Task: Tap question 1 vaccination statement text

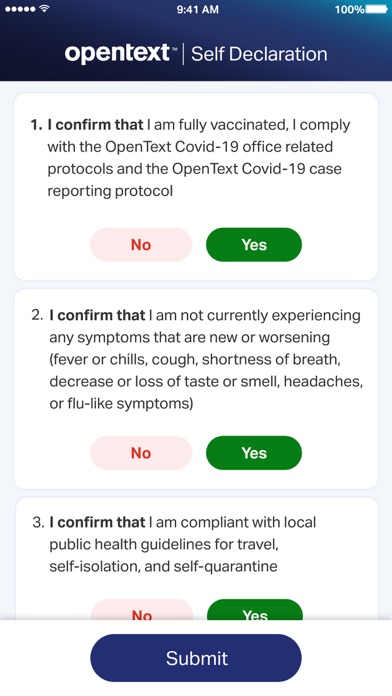Action: coord(190,158)
